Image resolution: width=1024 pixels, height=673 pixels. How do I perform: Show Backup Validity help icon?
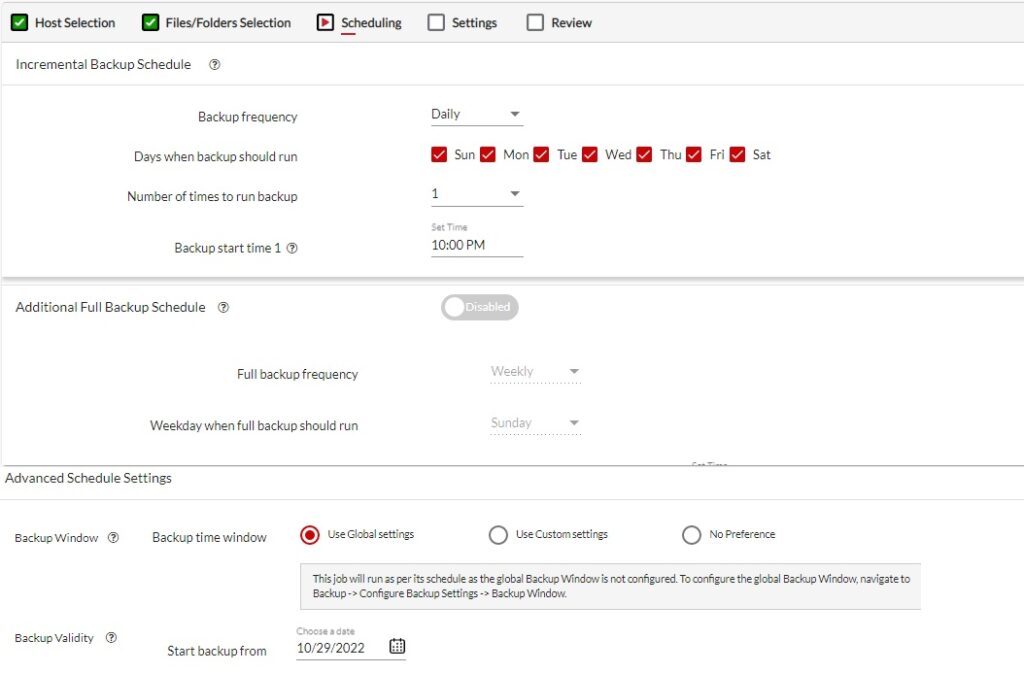(111, 638)
